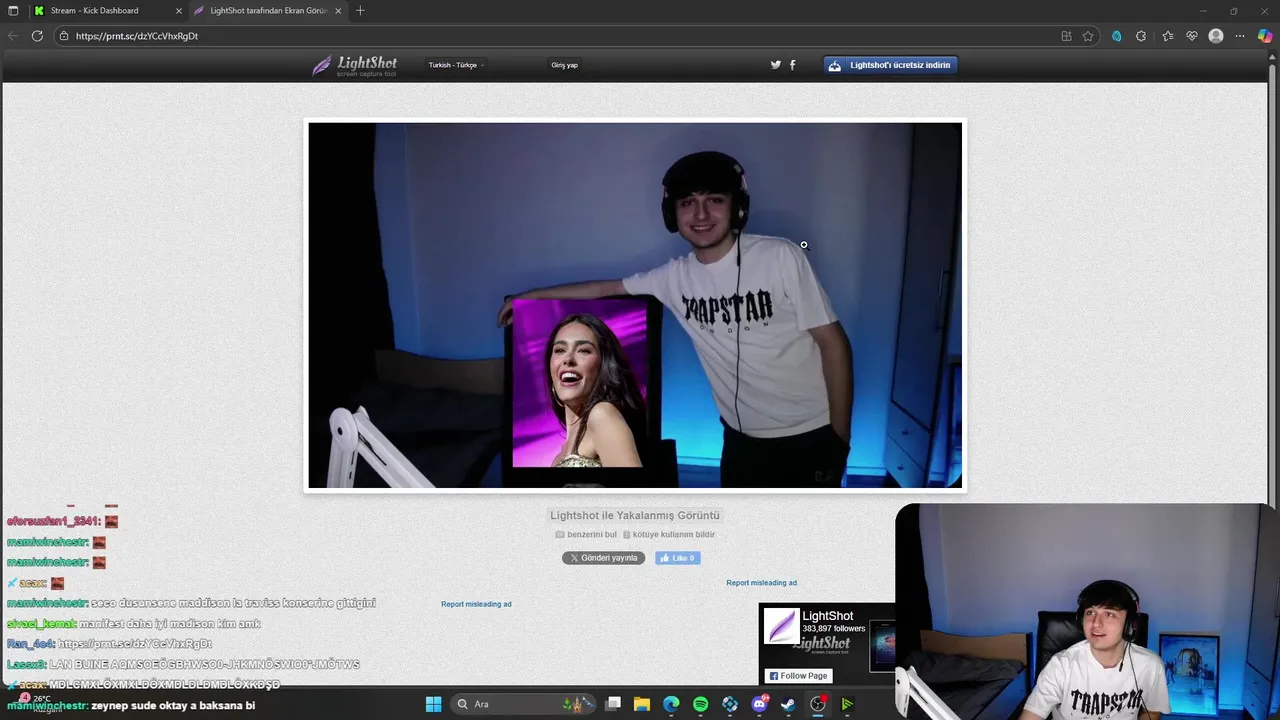Reload the Lightshot page
1280x720 pixels.
pyautogui.click(x=37, y=36)
